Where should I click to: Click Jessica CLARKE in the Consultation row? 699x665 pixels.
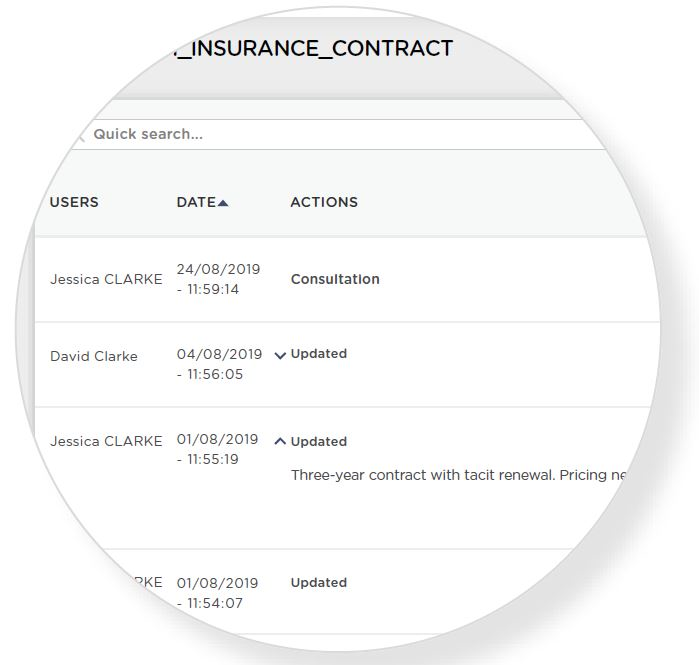tap(106, 279)
